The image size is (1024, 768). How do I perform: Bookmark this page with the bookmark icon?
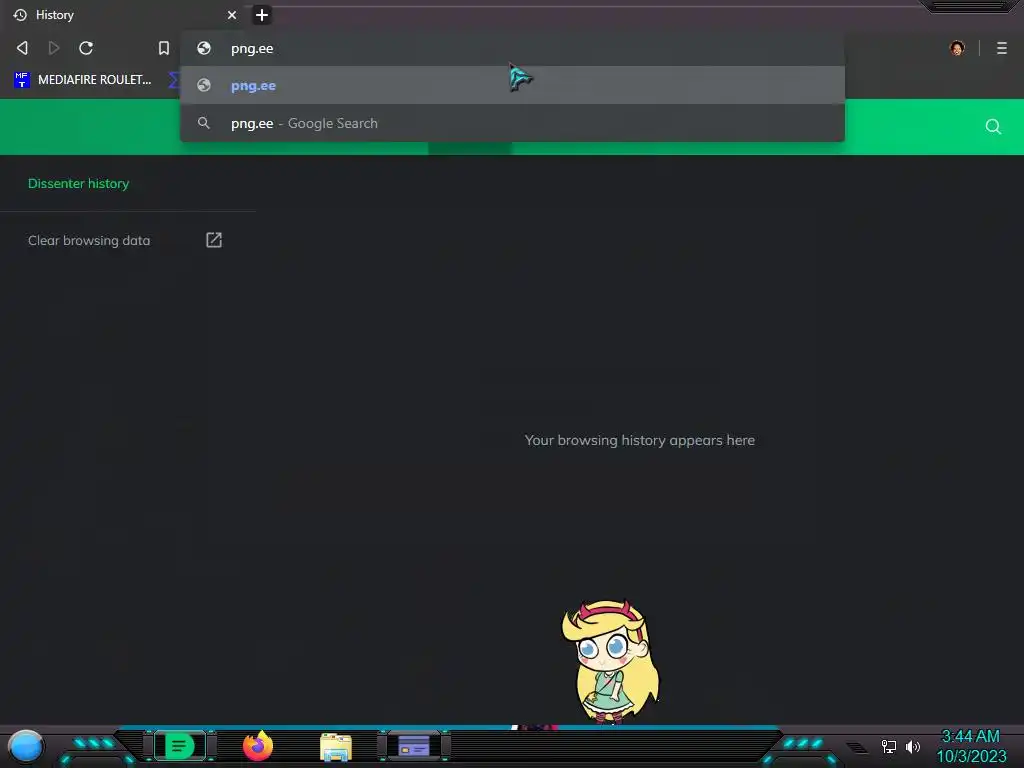[x=164, y=48]
